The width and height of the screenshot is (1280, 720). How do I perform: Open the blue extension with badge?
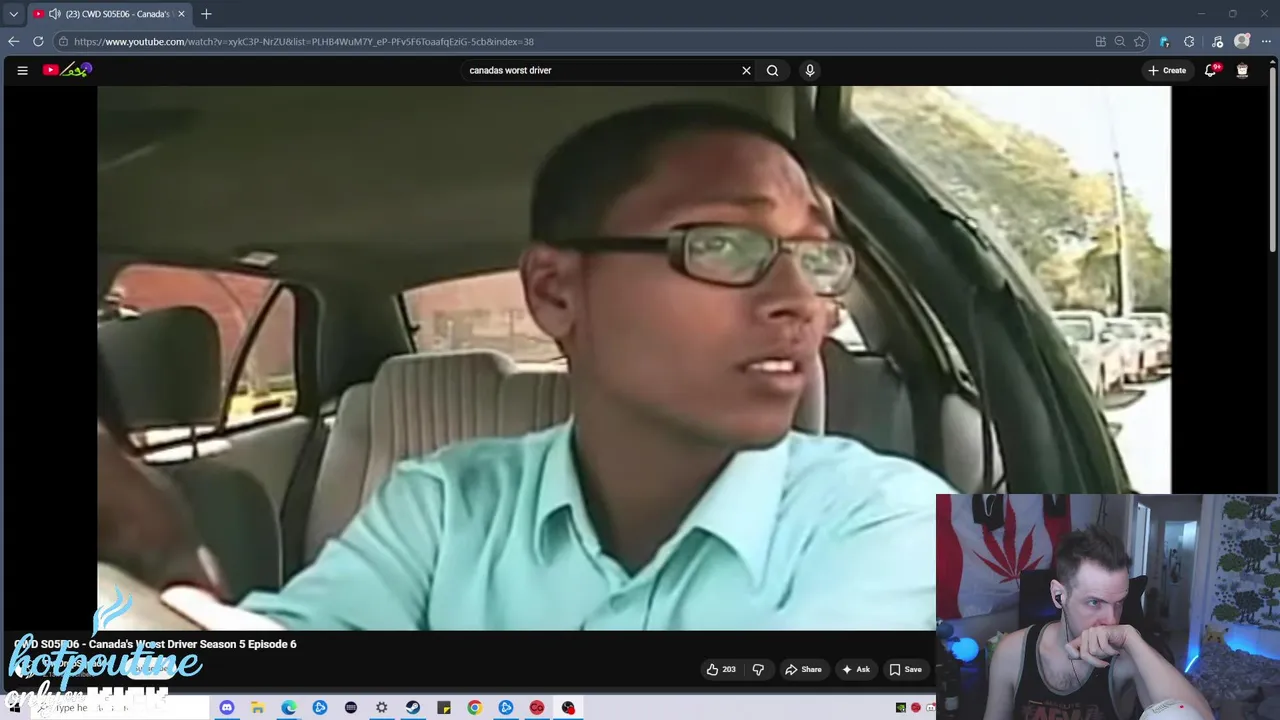(1164, 41)
